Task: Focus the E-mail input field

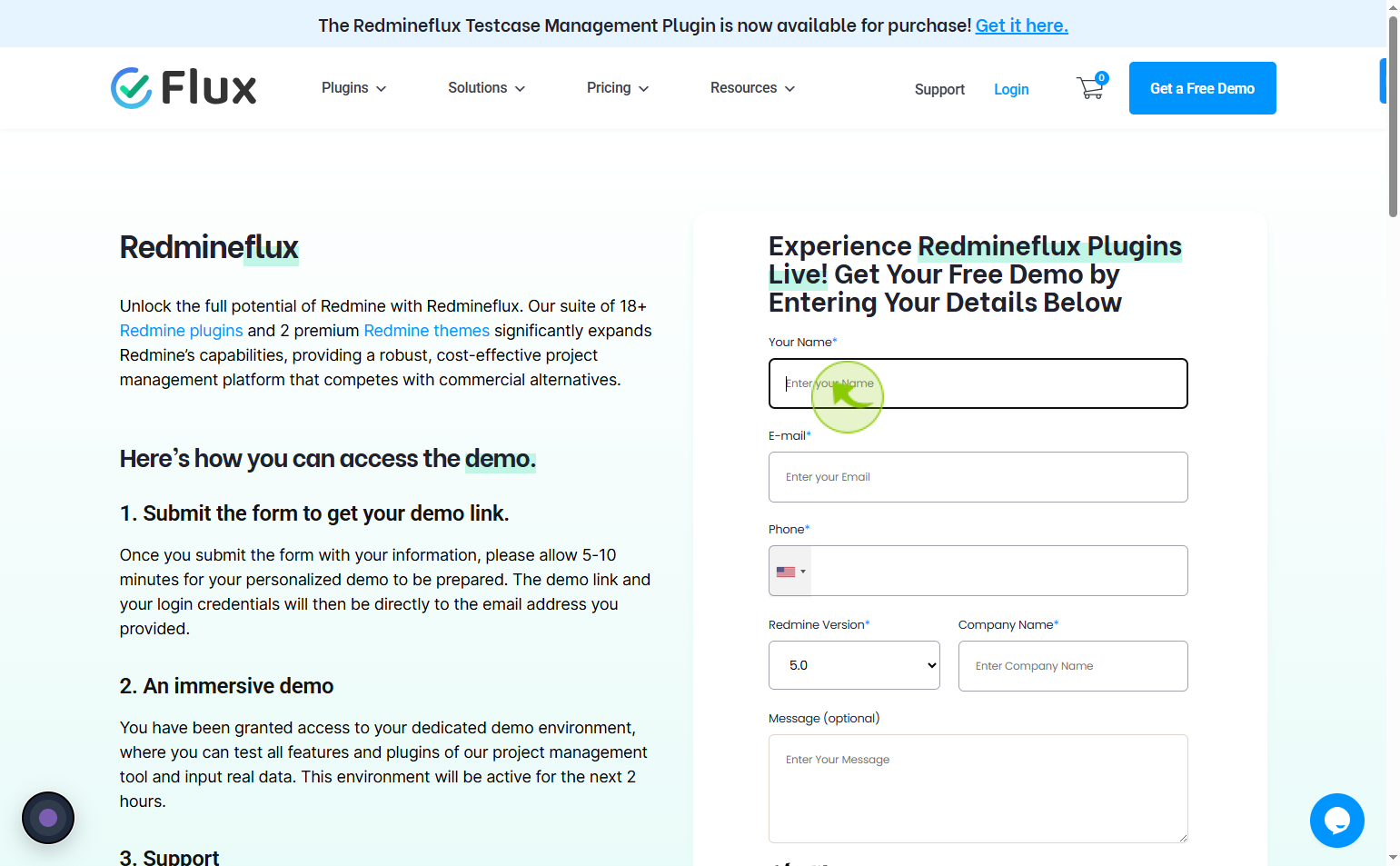Action: (x=978, y=477)
